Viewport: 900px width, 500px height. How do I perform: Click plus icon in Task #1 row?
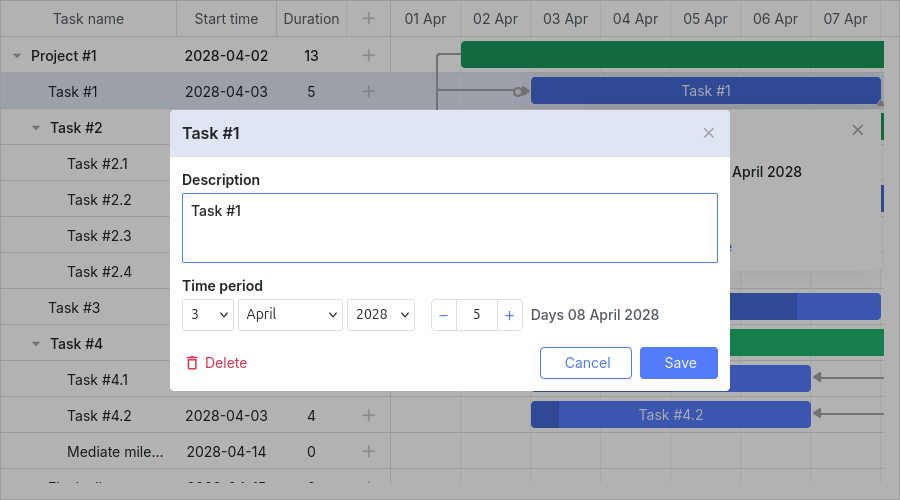(x=368, y=92)
